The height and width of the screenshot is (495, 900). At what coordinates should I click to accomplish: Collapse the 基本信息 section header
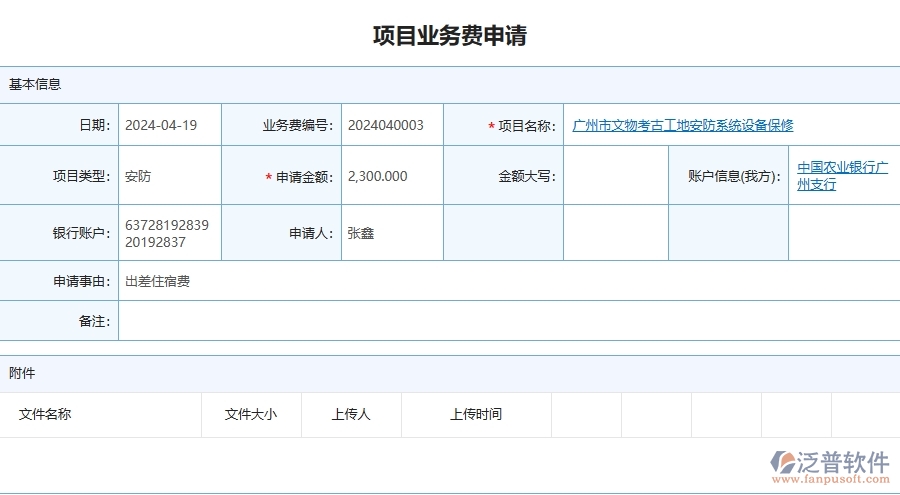coord(35,85)
